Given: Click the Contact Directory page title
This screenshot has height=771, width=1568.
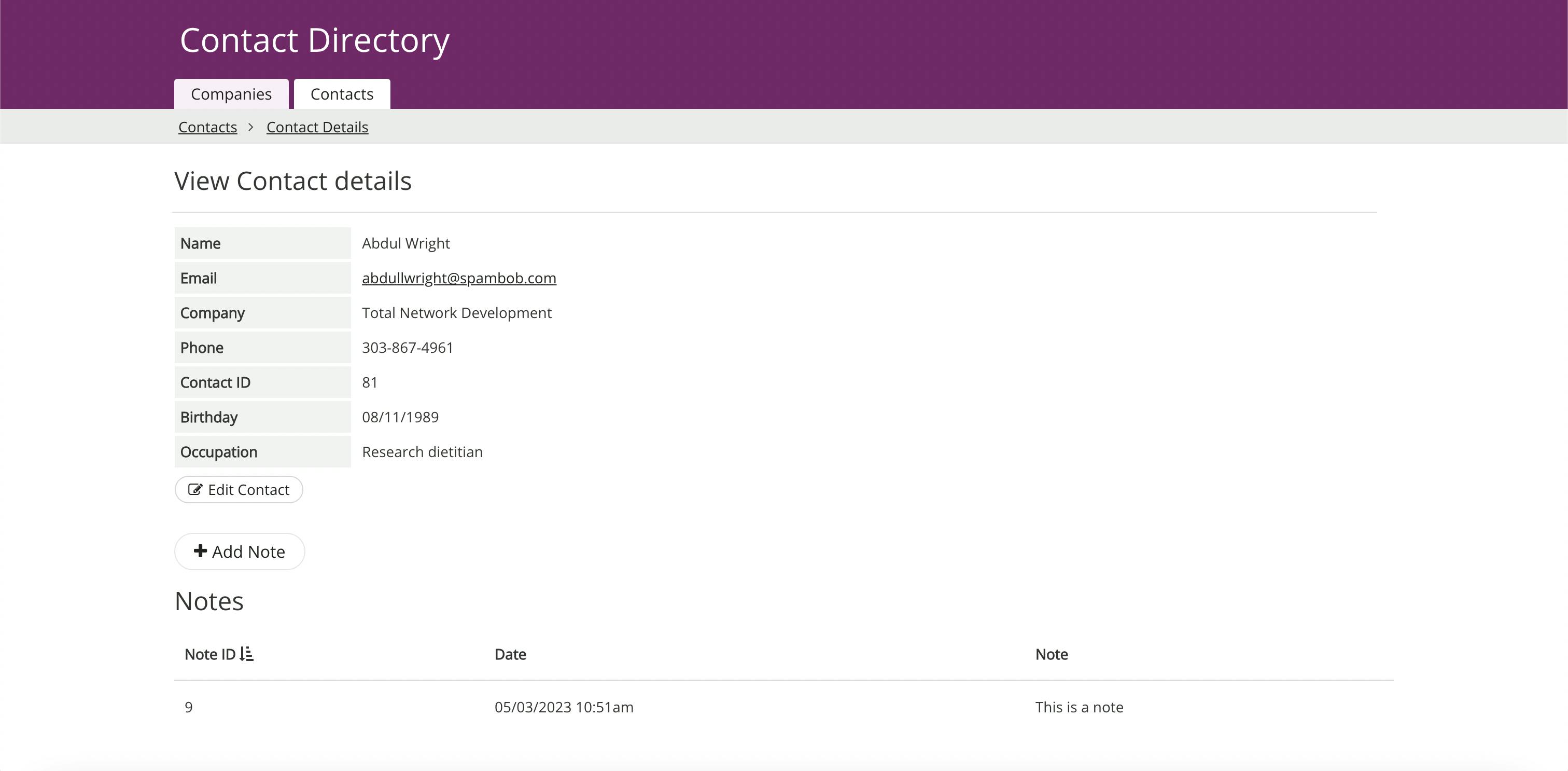Looking at the screenshot, I should 314,39.
